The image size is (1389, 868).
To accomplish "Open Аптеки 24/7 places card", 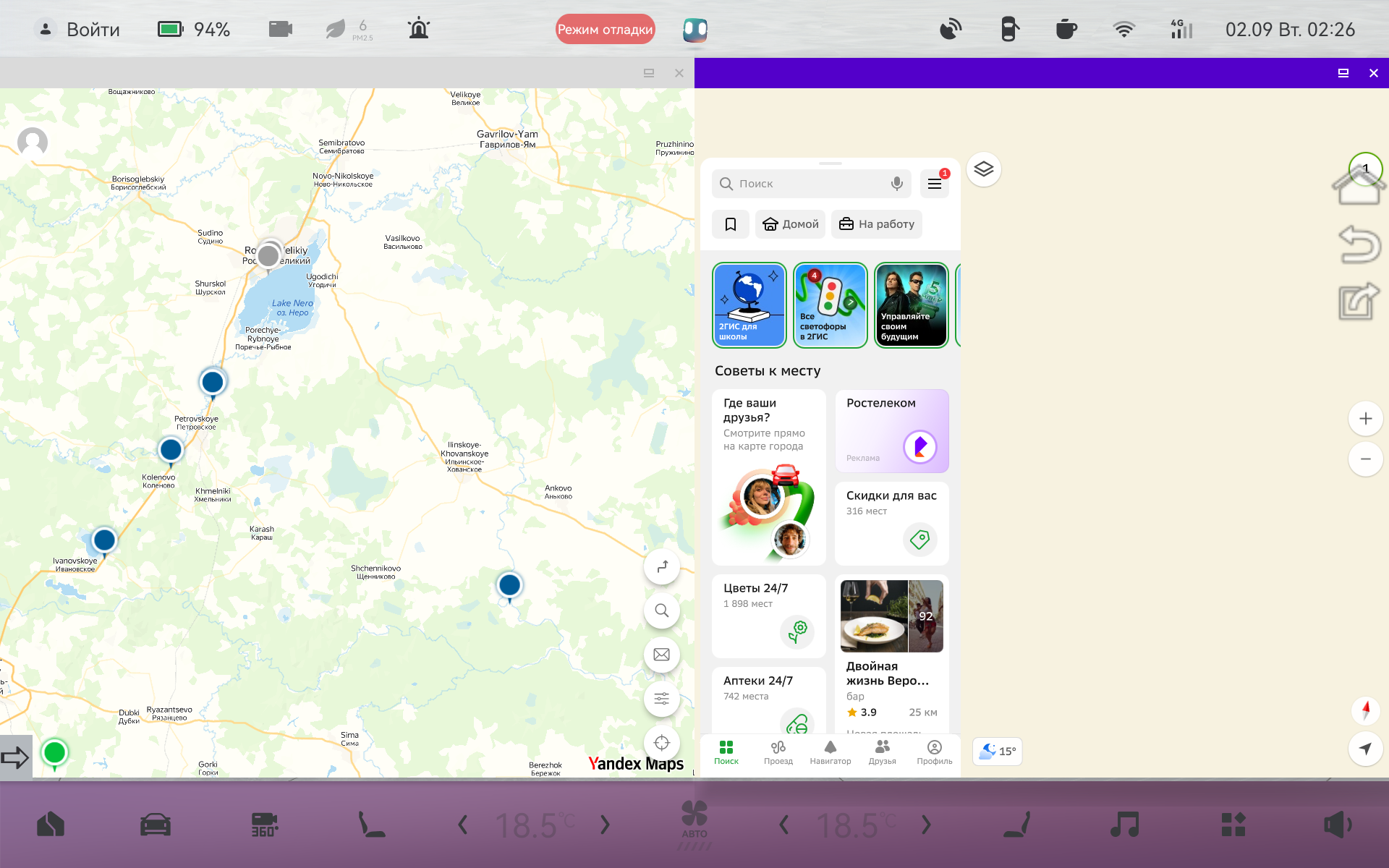I will [x=769, y=700].
